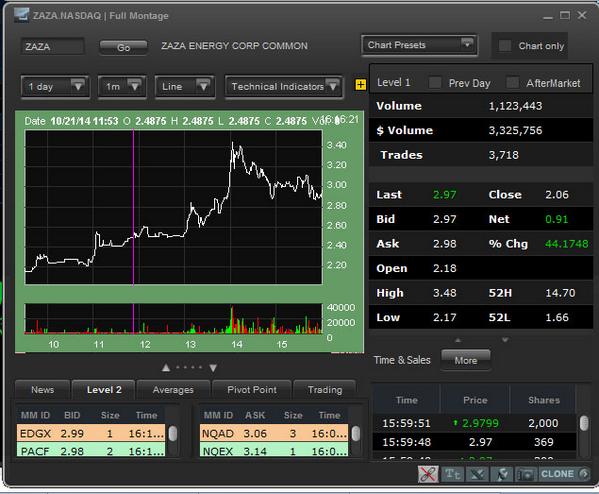
Task: Select the NQAD 3.06 ask row
Action: [274, 433]
